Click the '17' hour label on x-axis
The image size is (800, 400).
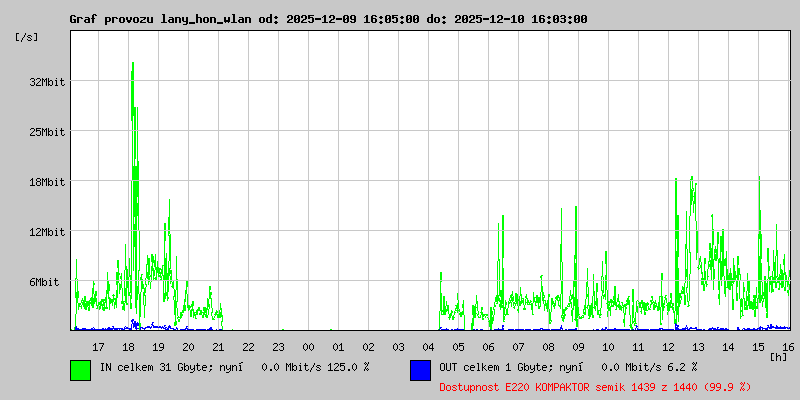click(x=98, y=347)
